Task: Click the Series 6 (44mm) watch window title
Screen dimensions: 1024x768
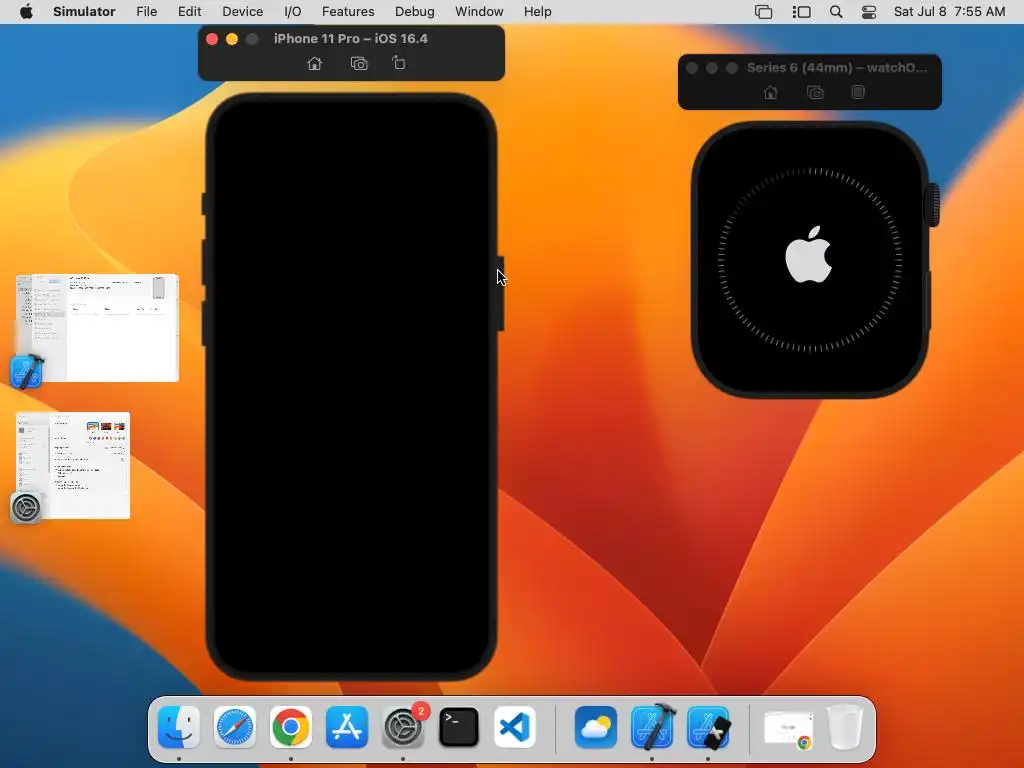Action: pos(837,67)
